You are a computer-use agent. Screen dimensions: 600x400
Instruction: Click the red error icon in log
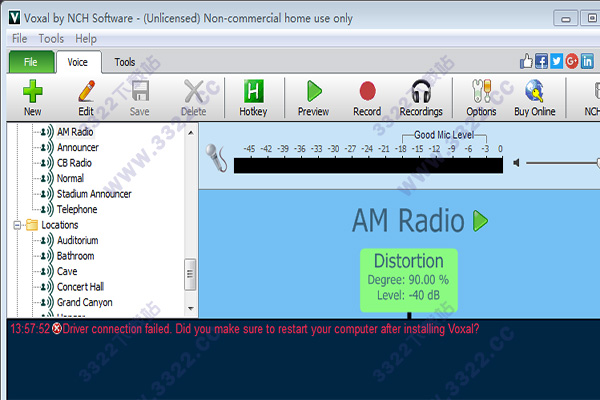pos(57,328)
